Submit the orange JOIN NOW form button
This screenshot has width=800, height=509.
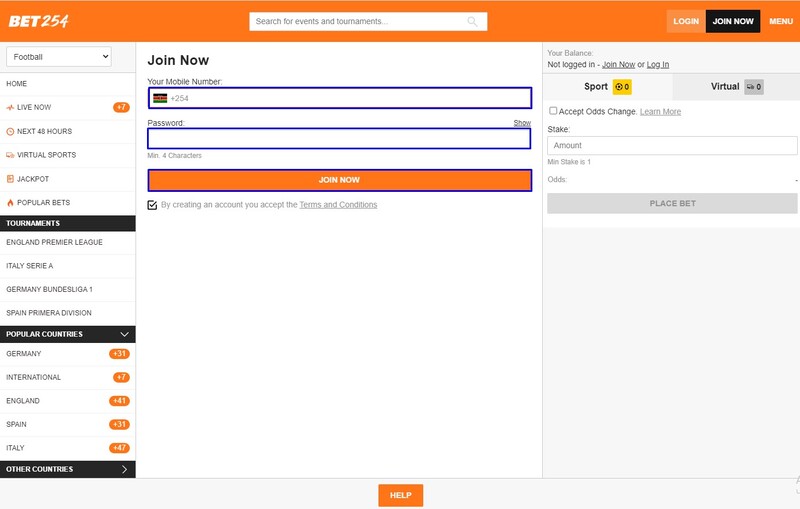339,180
